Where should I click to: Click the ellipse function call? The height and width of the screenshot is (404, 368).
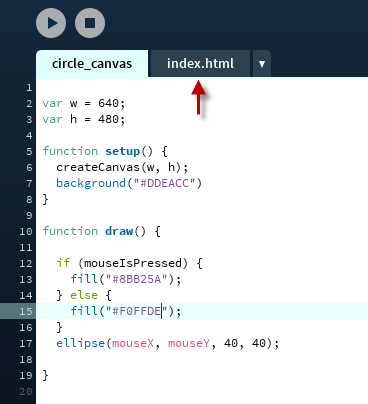80,343
